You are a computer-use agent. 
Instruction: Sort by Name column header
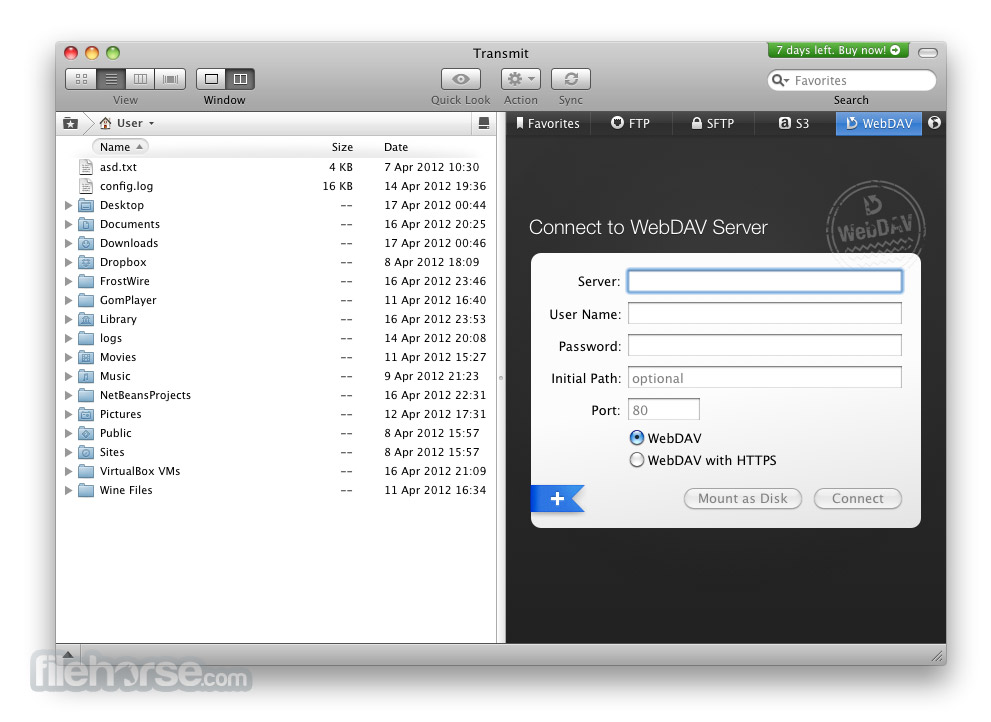(x=120, y=147)
